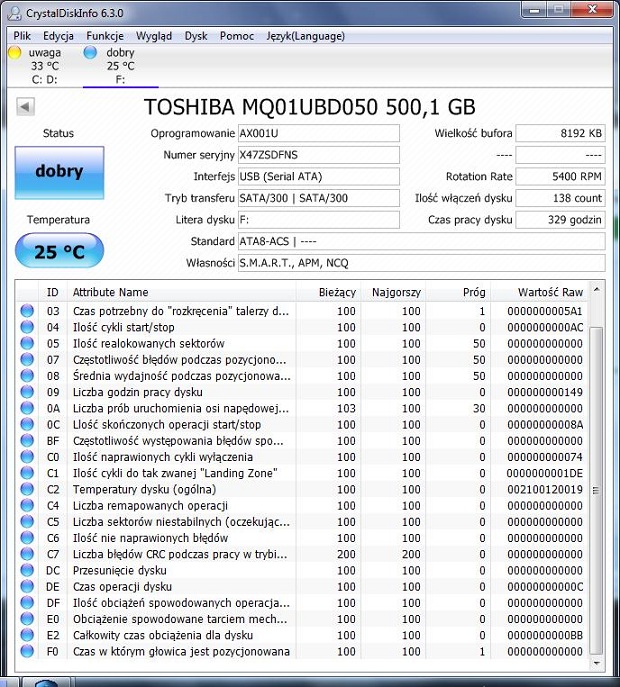
Task: Click the status orb of attribute F0
Action: [x=27, y=651]
